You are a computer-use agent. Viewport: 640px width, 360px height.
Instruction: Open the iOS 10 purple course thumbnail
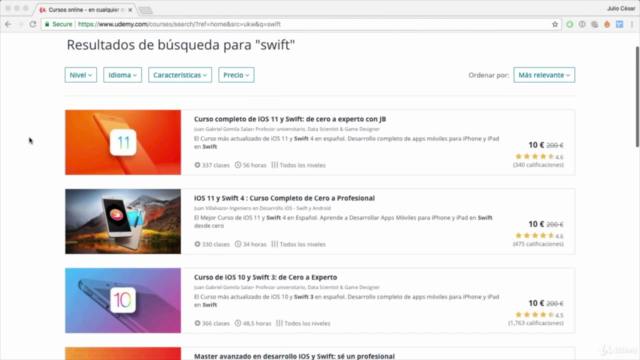[x=123, y=300]
